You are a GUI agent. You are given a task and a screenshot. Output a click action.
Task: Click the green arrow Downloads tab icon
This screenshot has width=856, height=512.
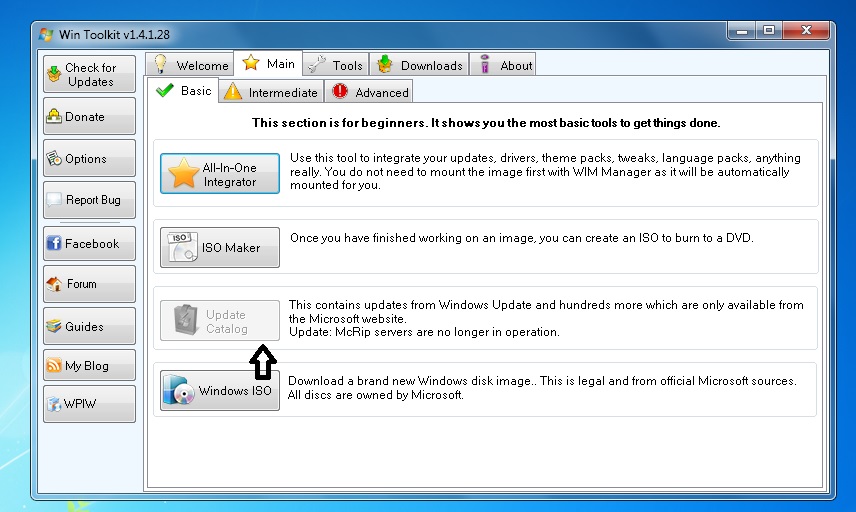385,64
